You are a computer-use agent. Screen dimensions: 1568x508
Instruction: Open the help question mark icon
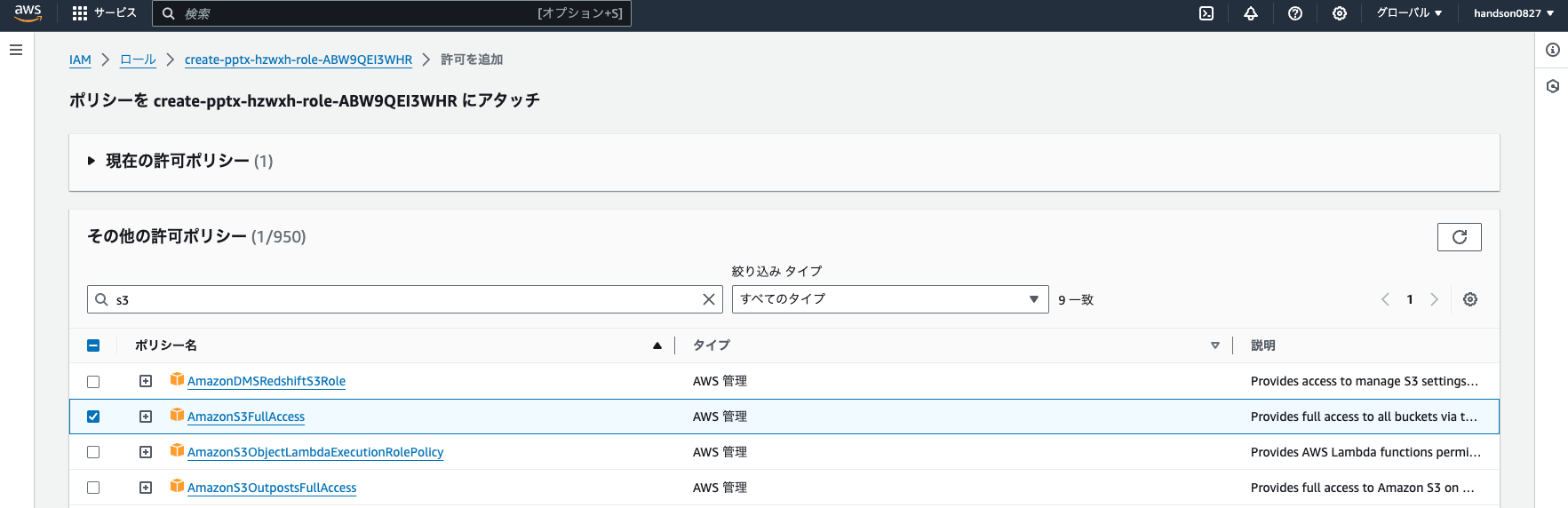point(1295,13)
